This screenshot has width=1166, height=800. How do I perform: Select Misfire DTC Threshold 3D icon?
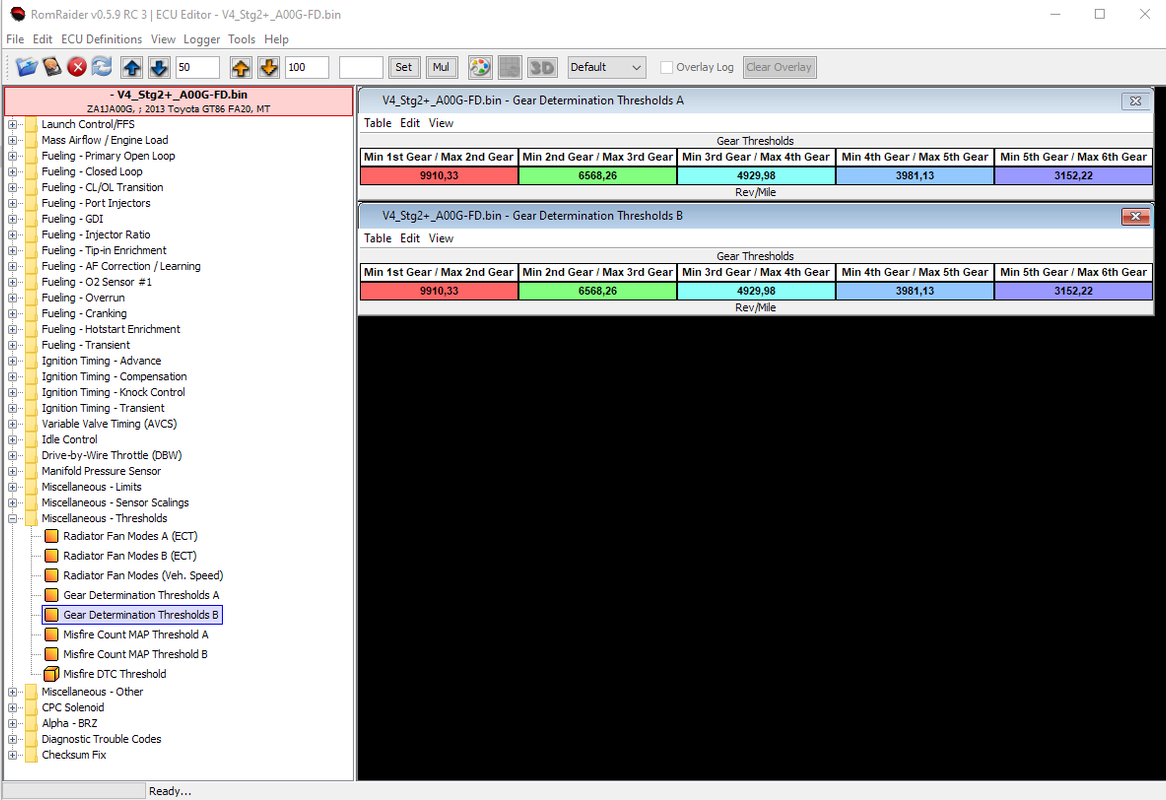pos(51,674)
